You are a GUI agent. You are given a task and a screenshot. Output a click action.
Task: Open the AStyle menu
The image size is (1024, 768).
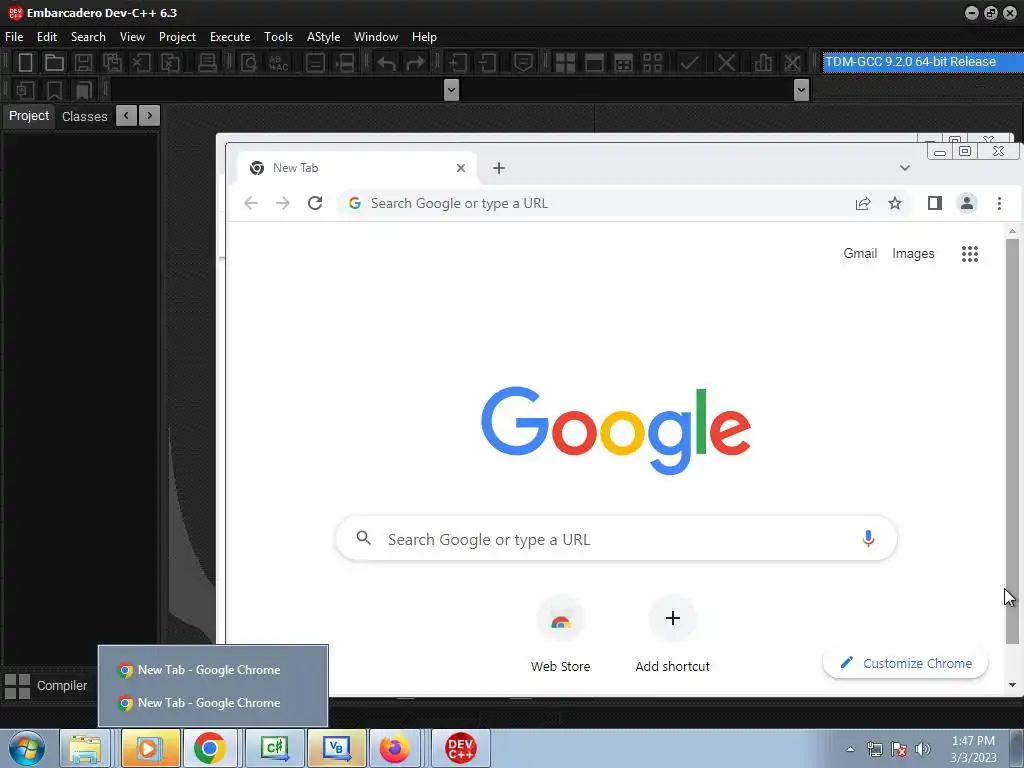[x=323, y=37]
